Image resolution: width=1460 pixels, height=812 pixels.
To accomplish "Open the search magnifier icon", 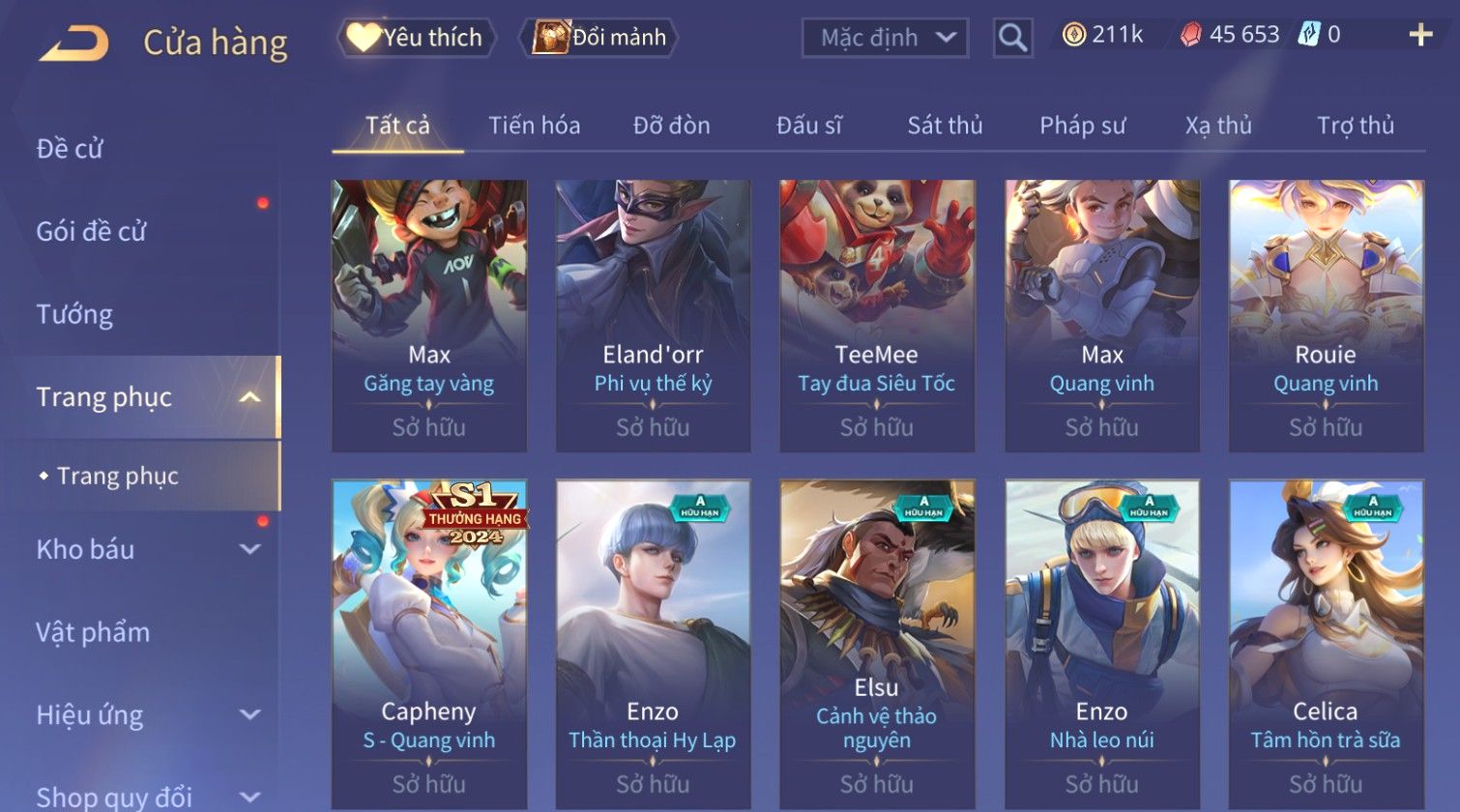I will pos(1012,38).
